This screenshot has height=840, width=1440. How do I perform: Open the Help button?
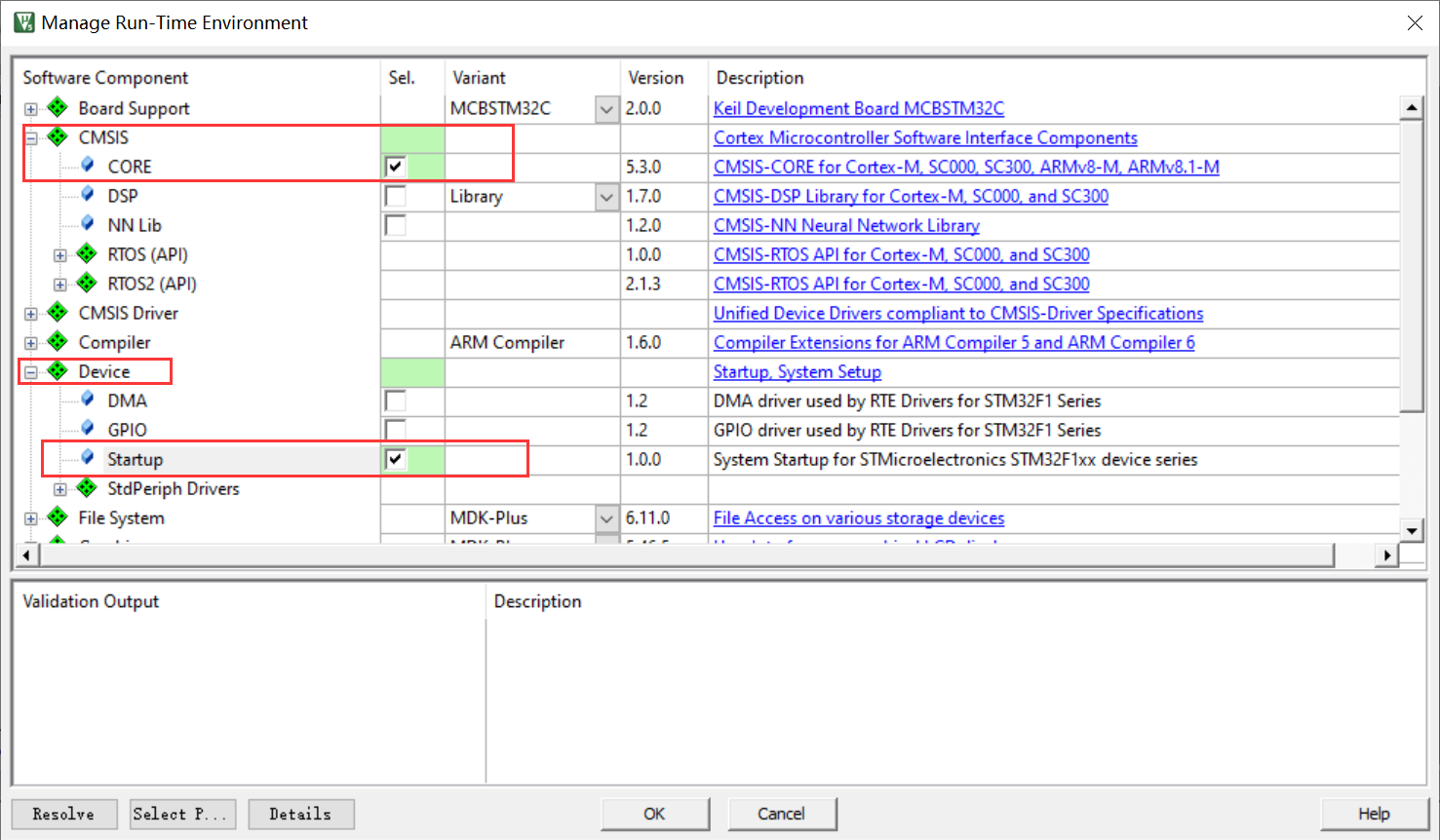point(1374,814)
